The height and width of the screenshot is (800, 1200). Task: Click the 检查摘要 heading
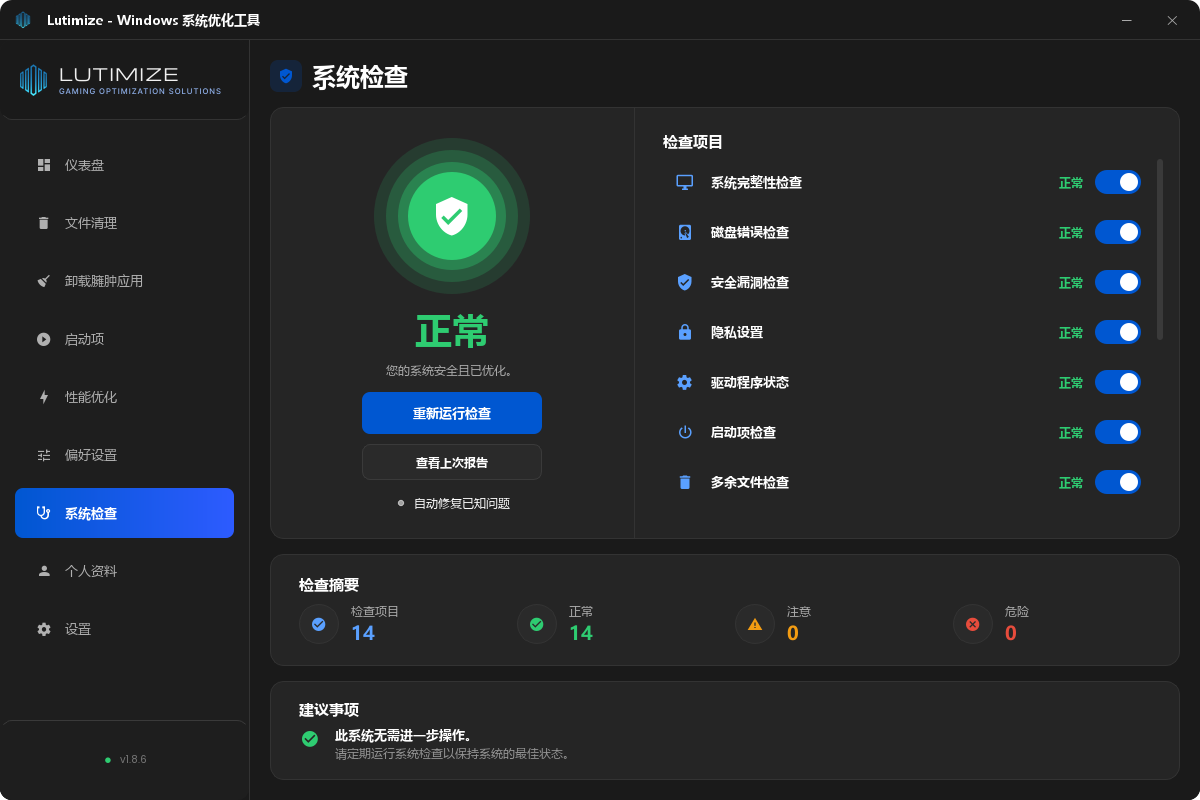coord(329,584)
